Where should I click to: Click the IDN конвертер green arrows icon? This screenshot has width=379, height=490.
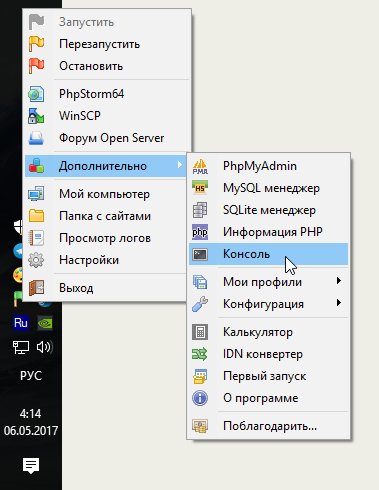(x=200, y=354)
